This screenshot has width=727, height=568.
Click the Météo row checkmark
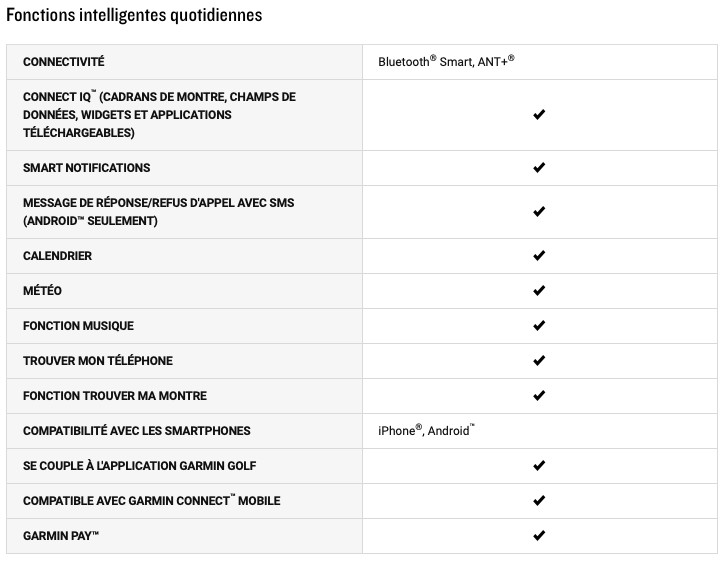click(x=539, y=291)
